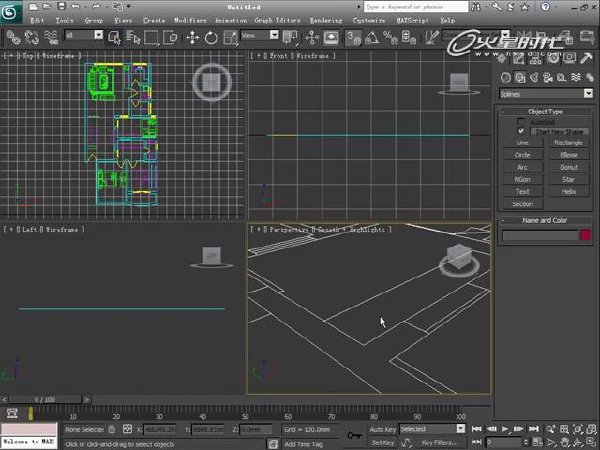The height and width of the screenshot is (450, 600).
Task: Click the Line spline button
Action: pos(522,143)
